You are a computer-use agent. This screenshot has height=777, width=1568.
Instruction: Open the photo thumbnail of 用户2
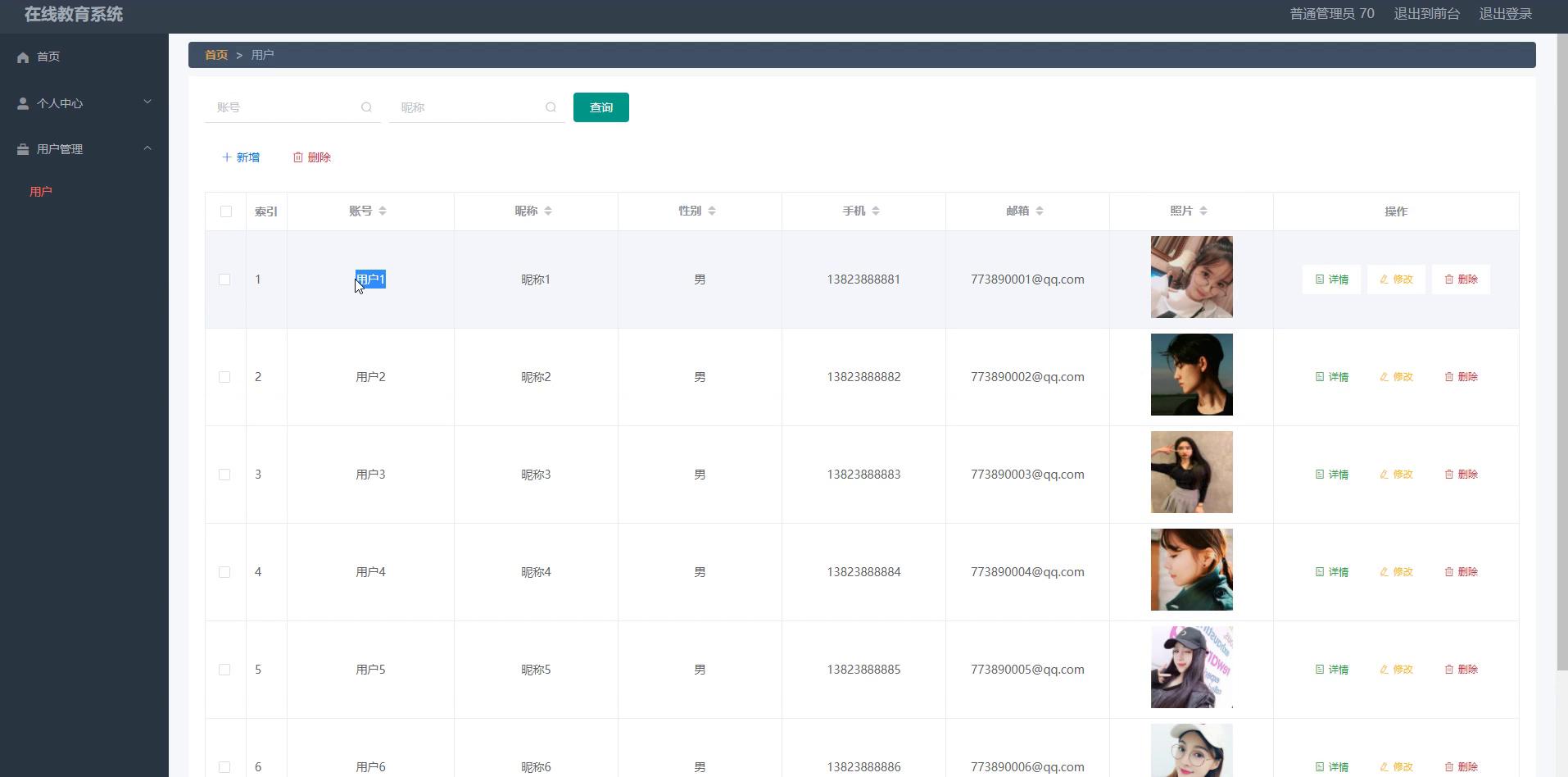[1191, 375]
